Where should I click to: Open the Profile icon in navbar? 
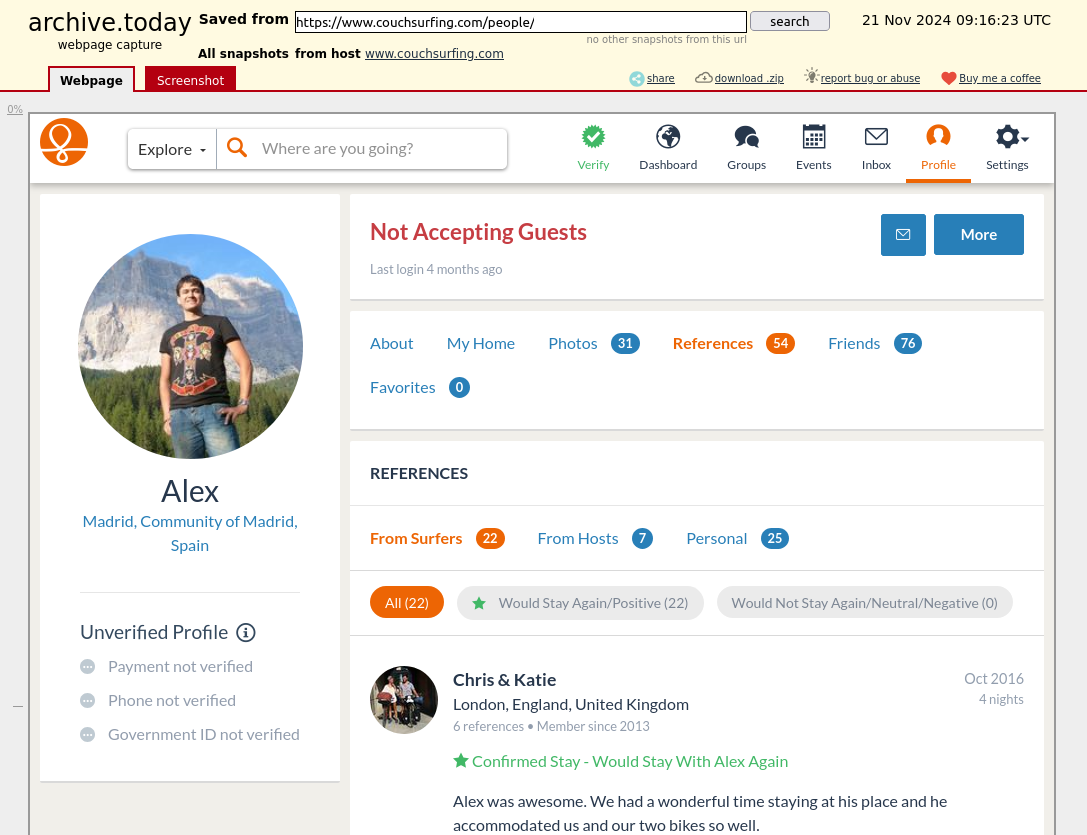click(x=938, y=136)
